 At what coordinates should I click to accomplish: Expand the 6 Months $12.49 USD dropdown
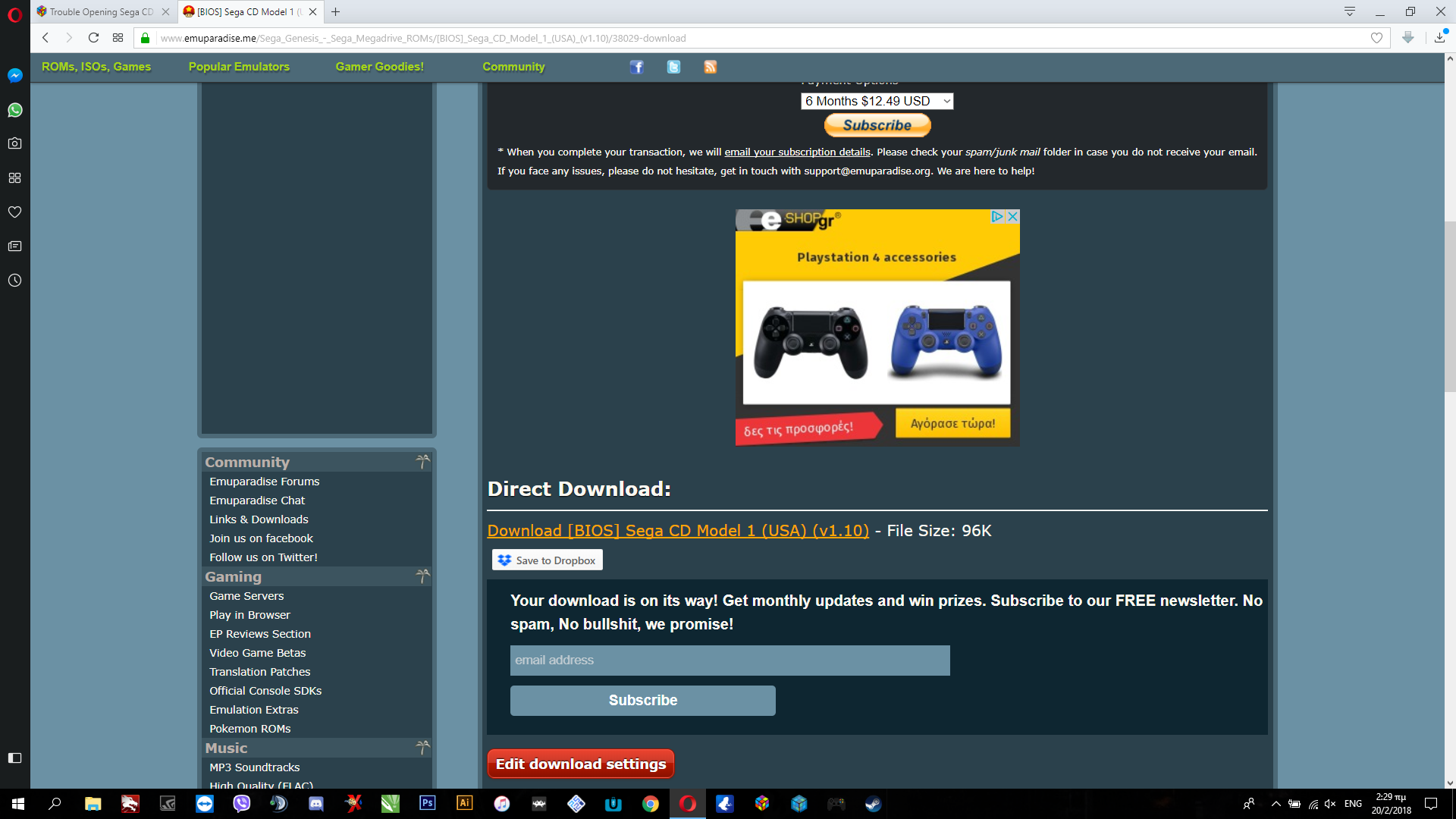point(877,101)
